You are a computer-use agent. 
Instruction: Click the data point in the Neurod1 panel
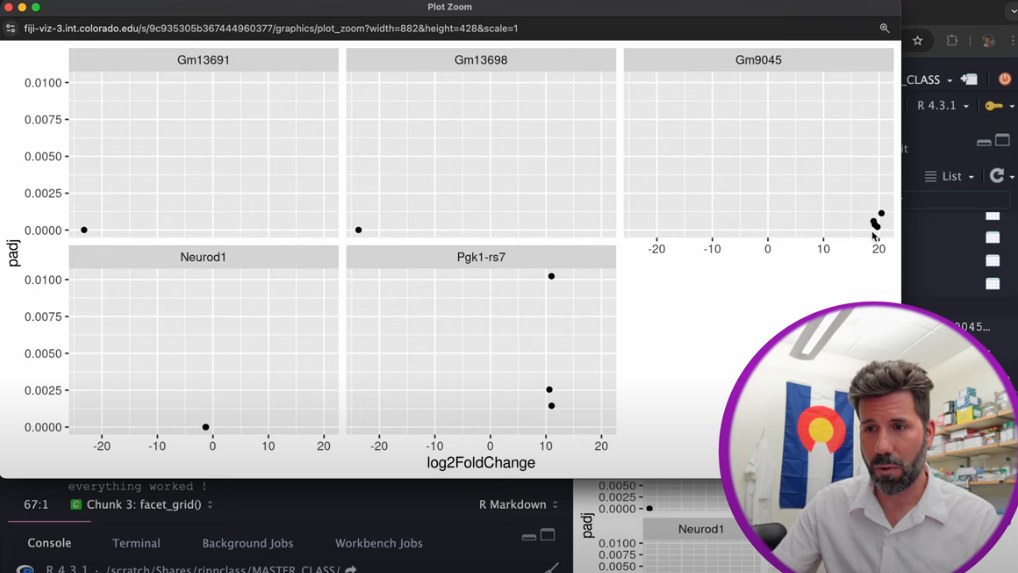[x=206, y=427]
